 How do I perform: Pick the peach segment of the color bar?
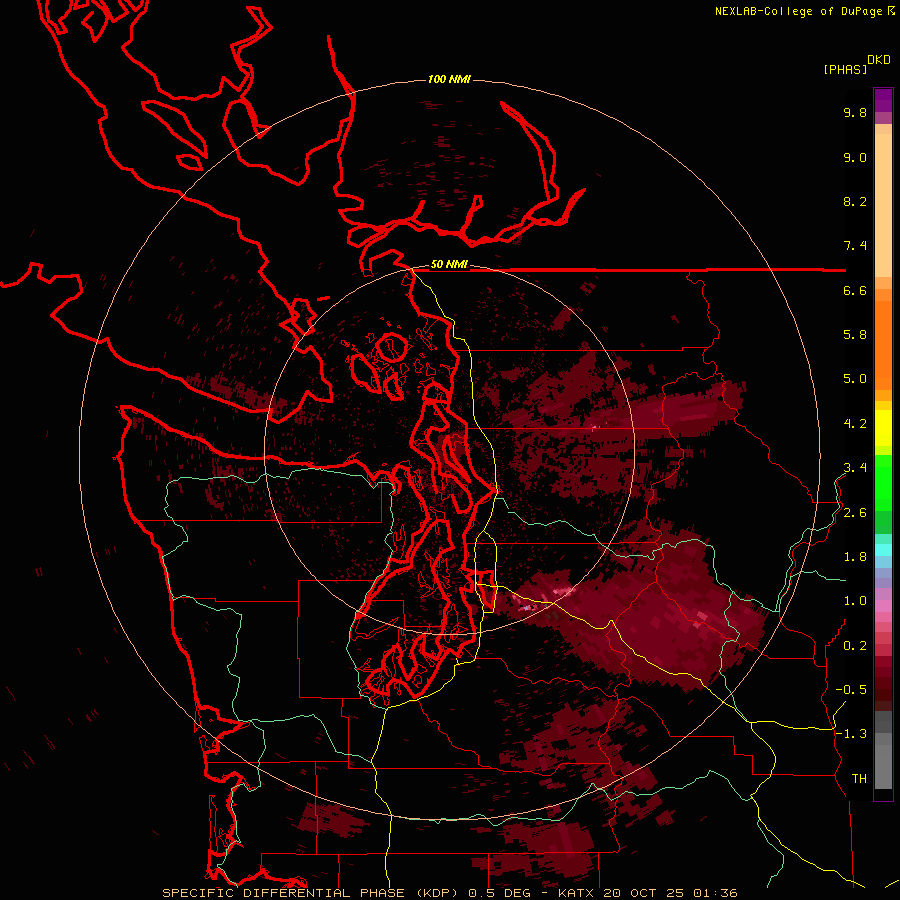click(x=883, y=205)
